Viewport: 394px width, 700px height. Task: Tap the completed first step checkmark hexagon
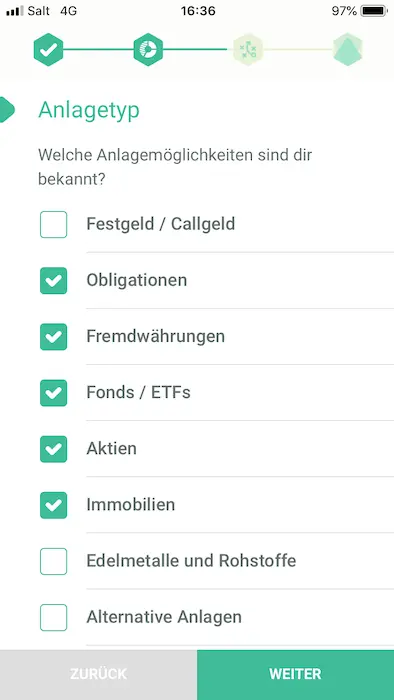[48, 50]
